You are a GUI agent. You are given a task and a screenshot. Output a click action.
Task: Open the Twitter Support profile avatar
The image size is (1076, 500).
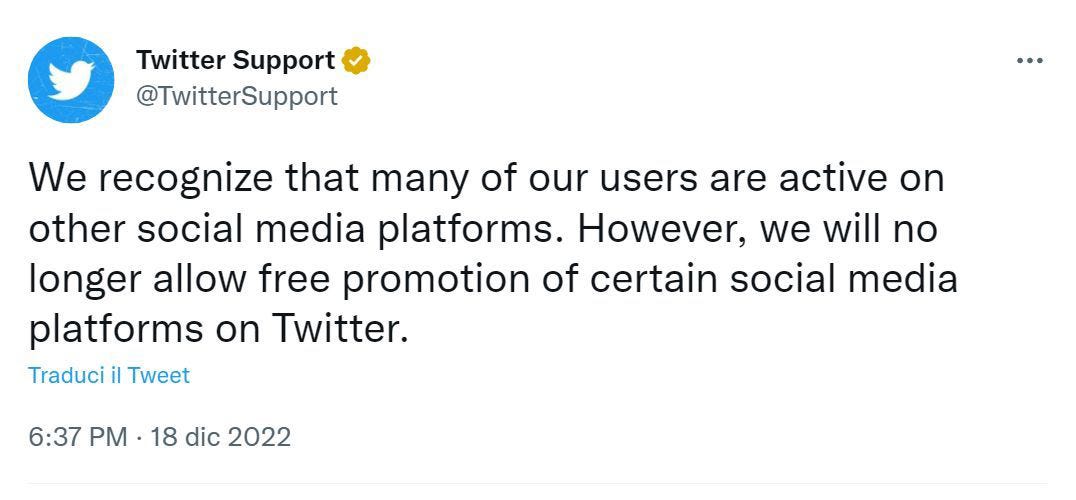pyautogui.click(x=71, y=80)
